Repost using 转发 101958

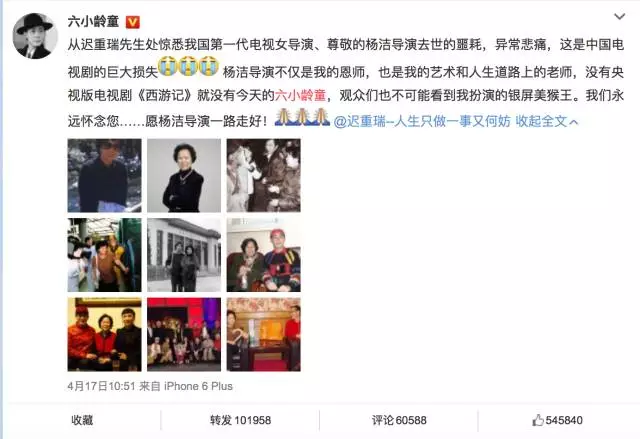tap(240, 420)
